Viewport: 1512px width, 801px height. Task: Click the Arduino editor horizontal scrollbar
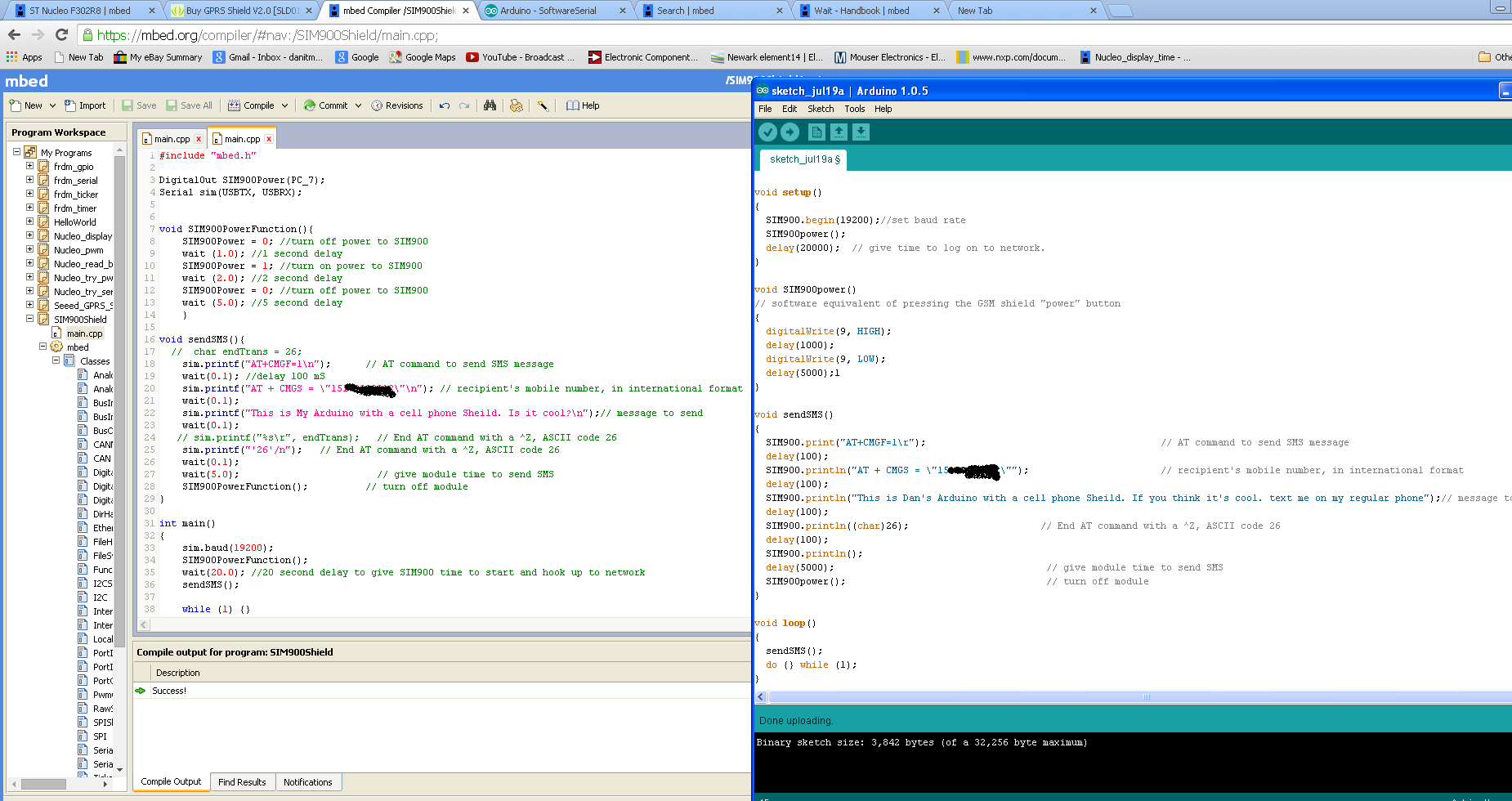1144,697
